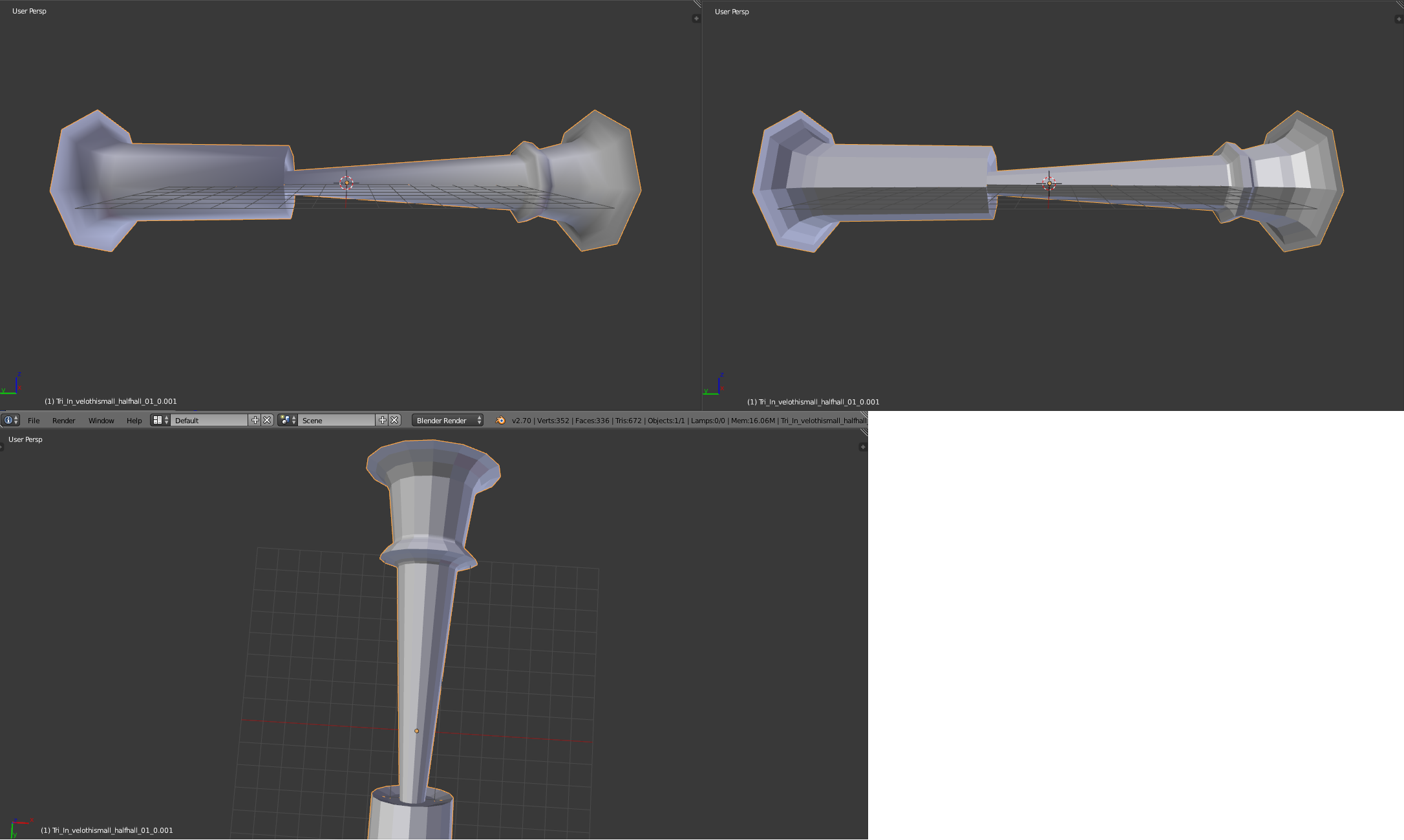This screenshot has width=1404, height=840.
Task: Delete the active scene with X icon
Action: point(394,420)
